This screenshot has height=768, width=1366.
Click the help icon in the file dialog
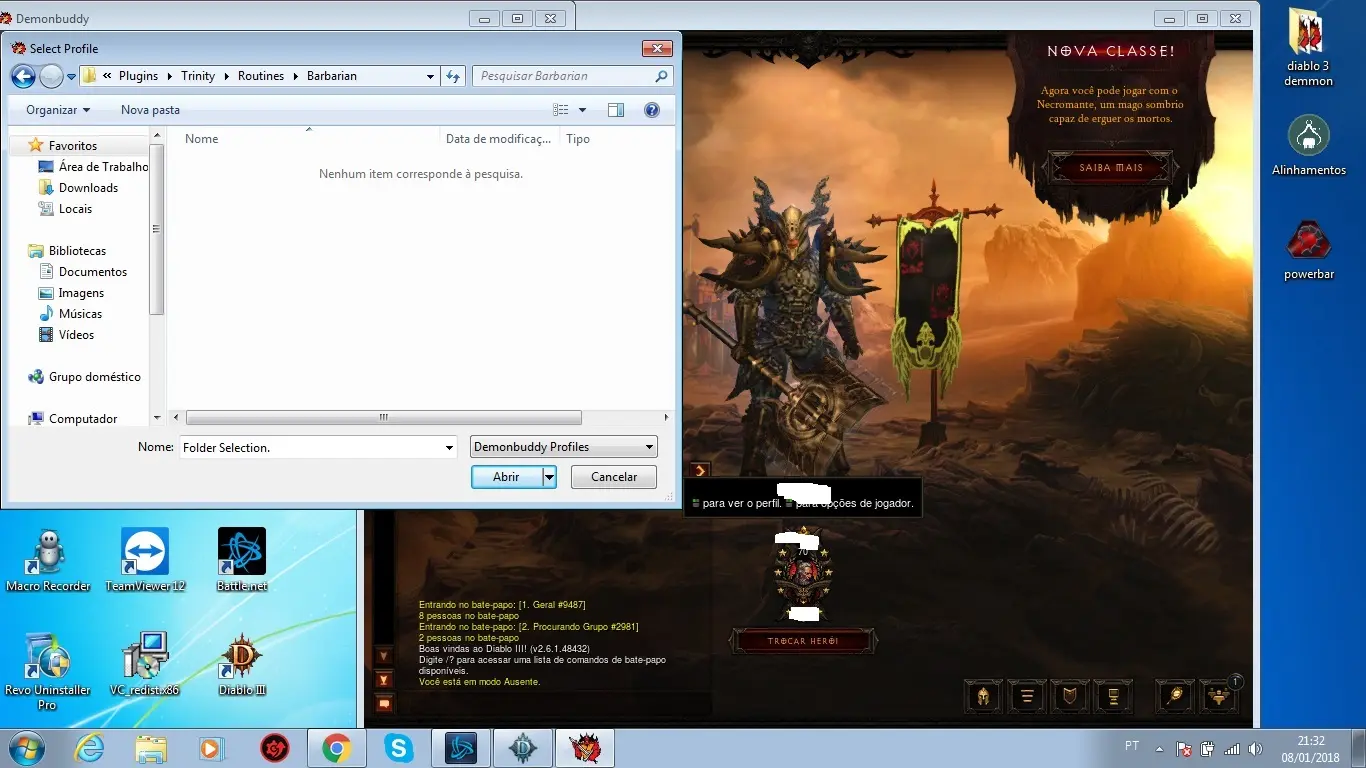652,110
